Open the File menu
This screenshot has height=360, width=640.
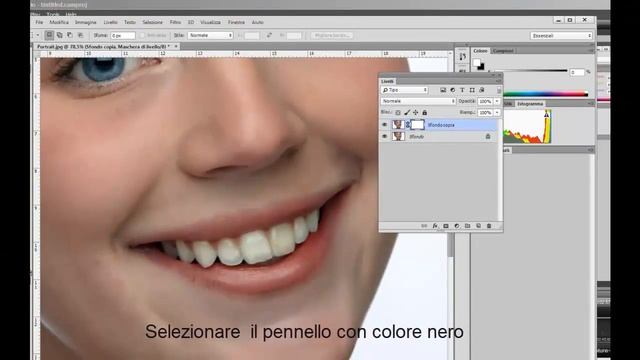click(39, 22)
